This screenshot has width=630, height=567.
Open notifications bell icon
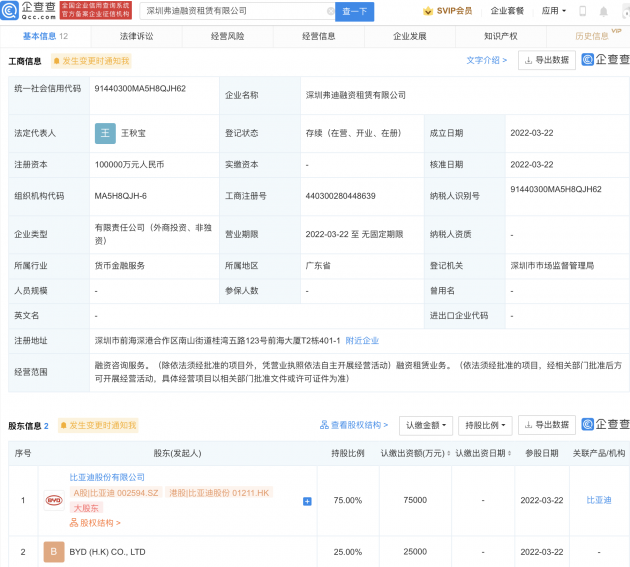[x=603, y=12]
